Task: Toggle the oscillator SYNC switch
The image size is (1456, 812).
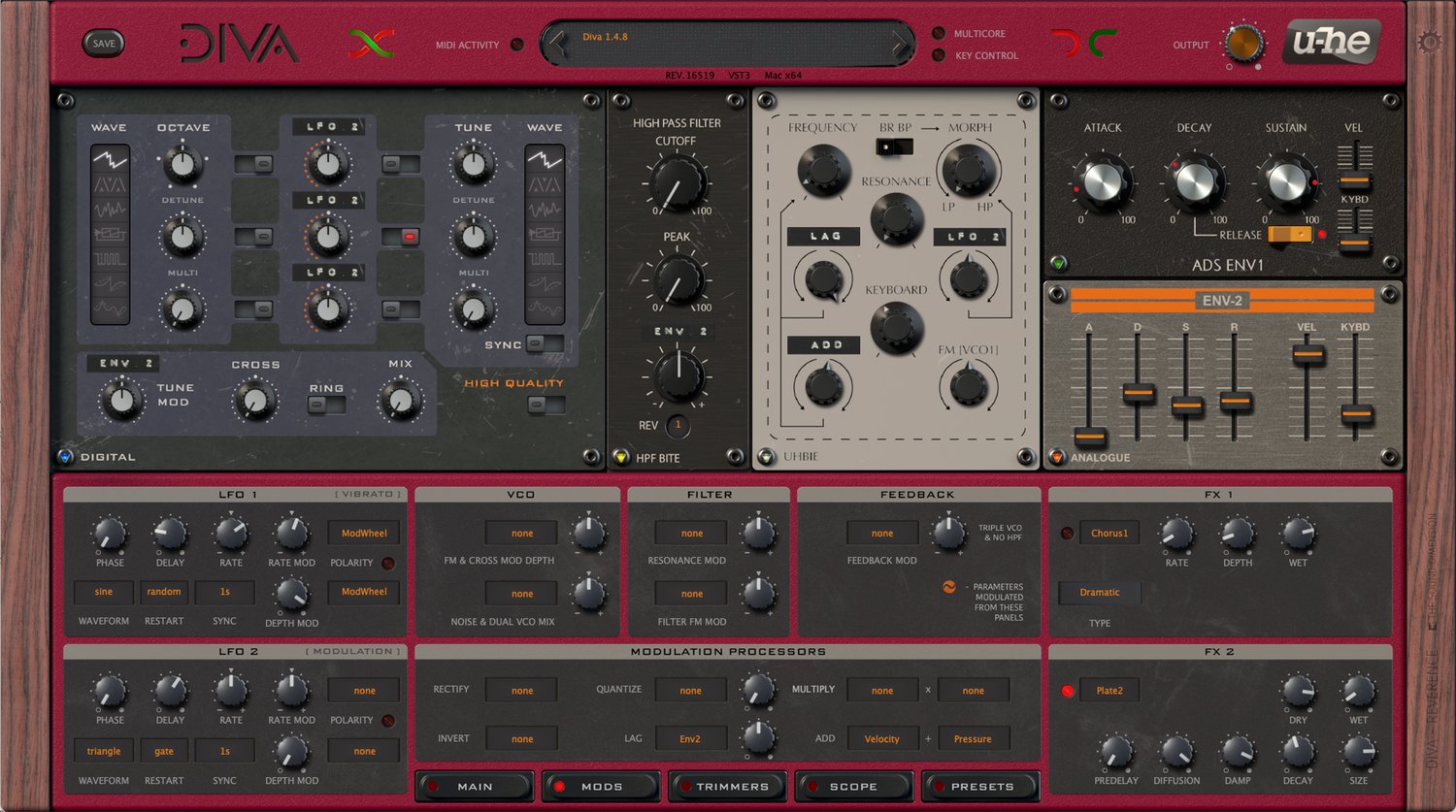Action: 545,343
